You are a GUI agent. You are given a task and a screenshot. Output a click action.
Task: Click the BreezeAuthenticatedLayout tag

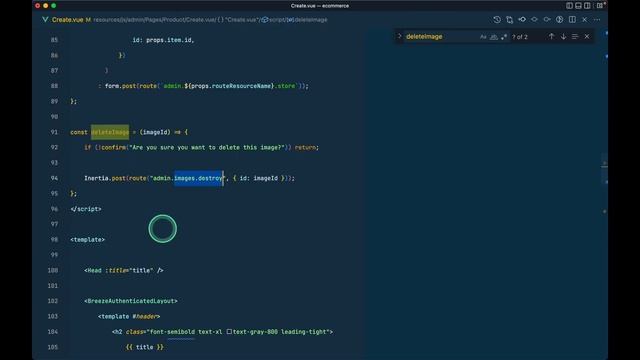pos(131,301)
